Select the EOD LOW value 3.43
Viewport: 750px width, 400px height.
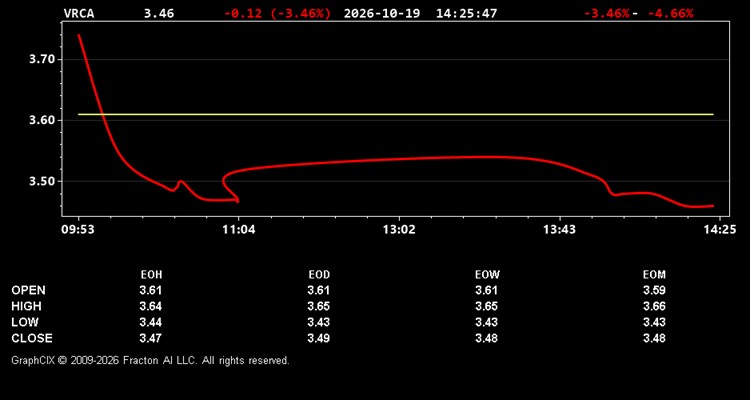[319, 322]
